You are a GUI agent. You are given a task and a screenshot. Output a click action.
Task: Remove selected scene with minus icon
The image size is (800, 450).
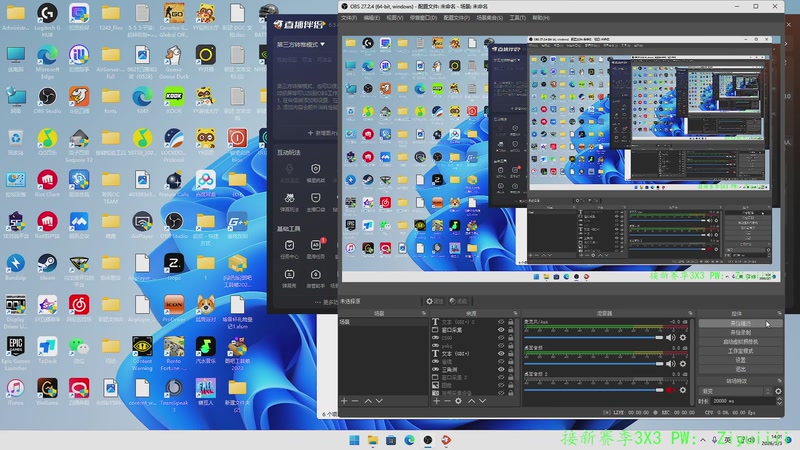point(355,401)
